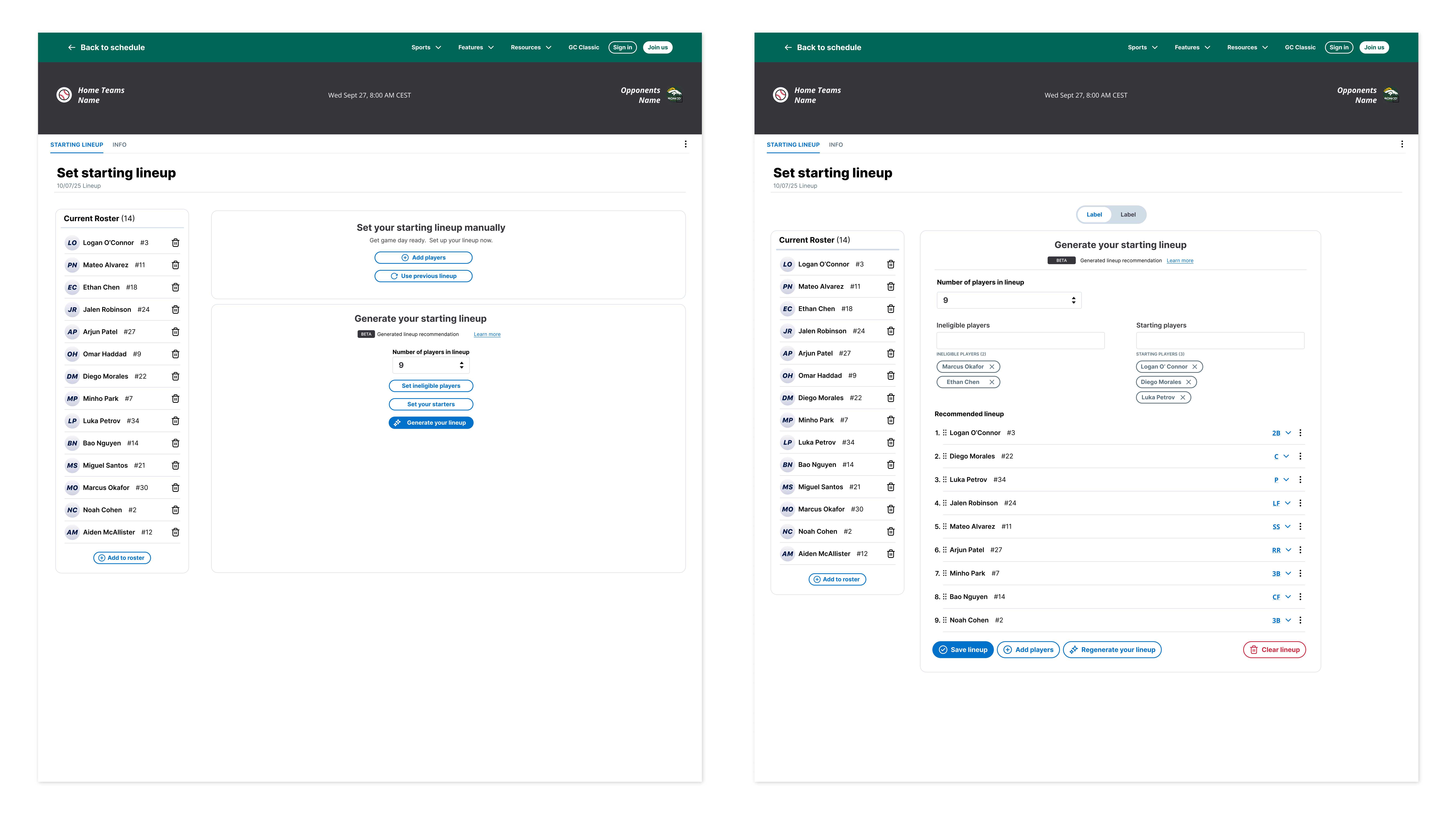Remove Ethan Chen via trash icon, left mockup
This screenshot has height=814, width=1456.
[175, 288]
